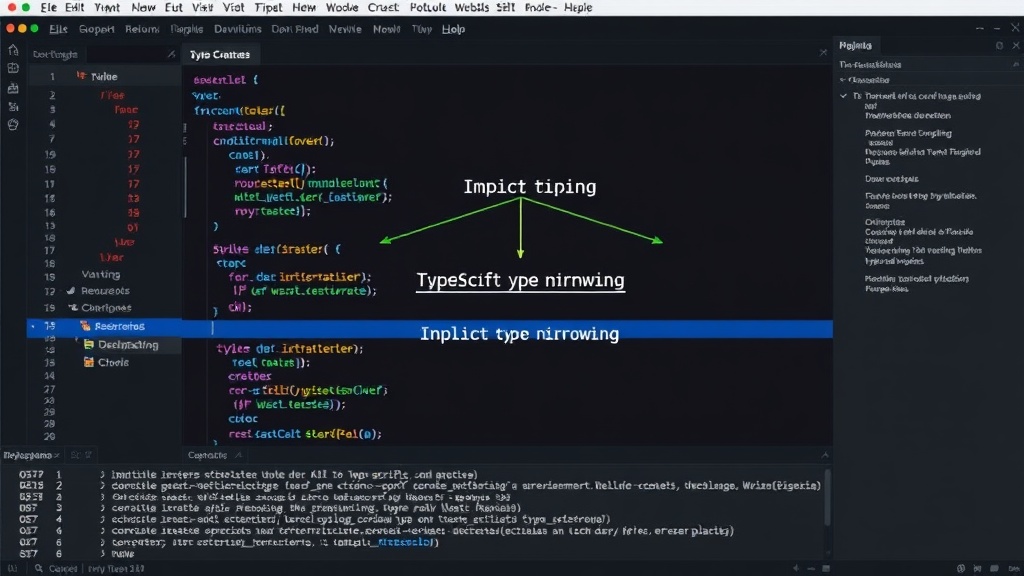Expand the first console output line

tap(103, 475)
